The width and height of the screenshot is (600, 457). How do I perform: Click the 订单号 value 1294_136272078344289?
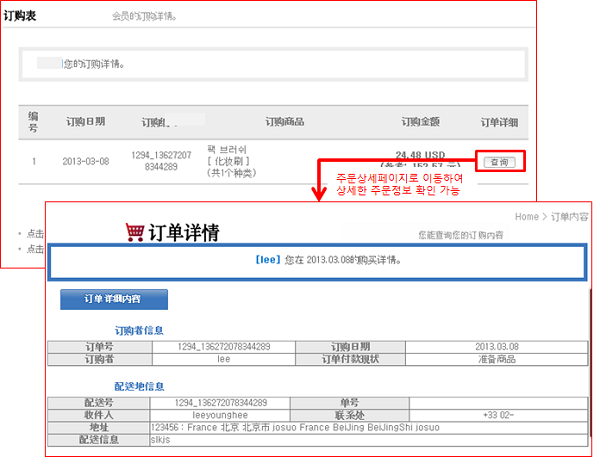224,347
